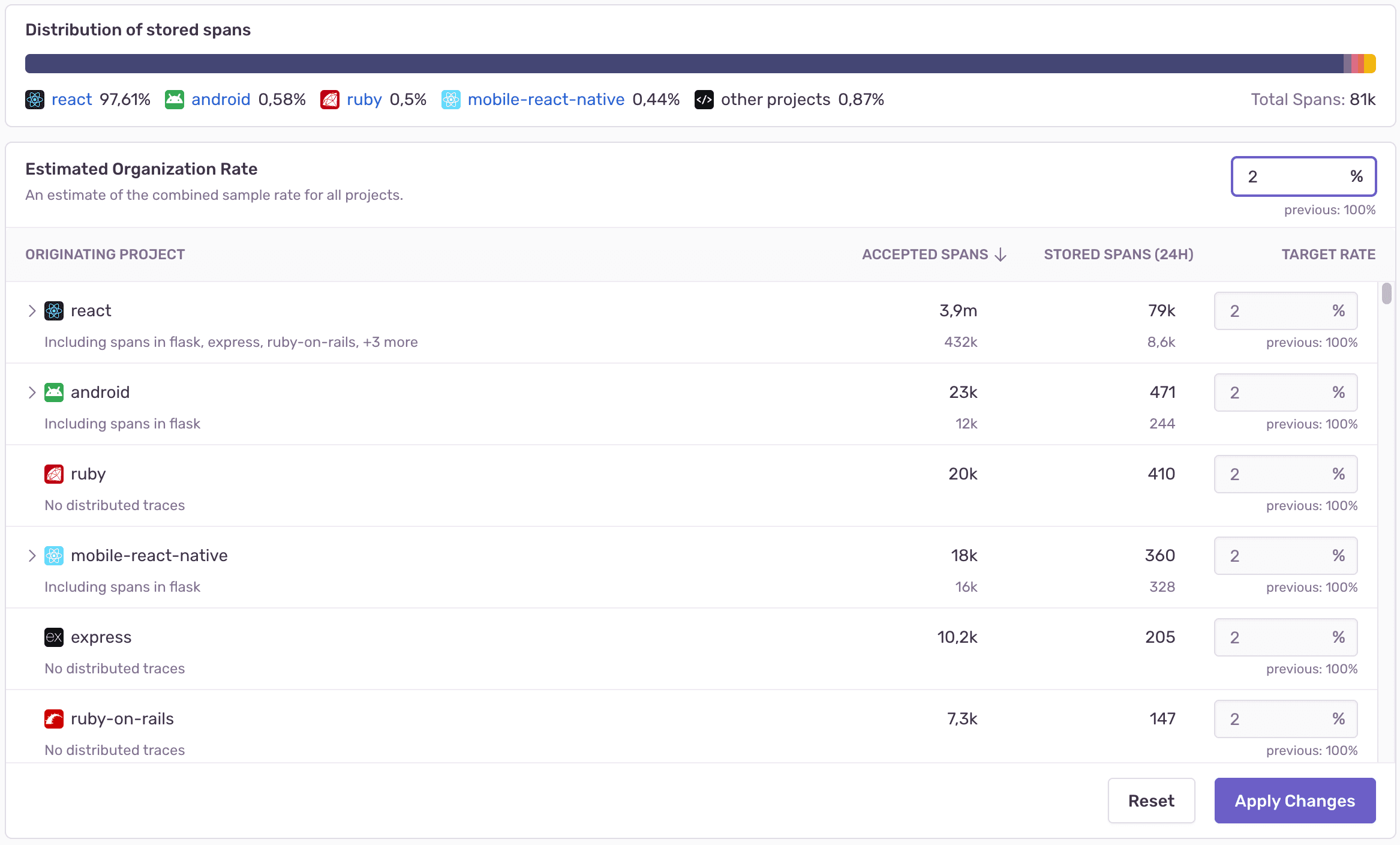Edit the ruby target rate field
Image resolution: width=1400 pixels, height=845 pixels.
1285,474
